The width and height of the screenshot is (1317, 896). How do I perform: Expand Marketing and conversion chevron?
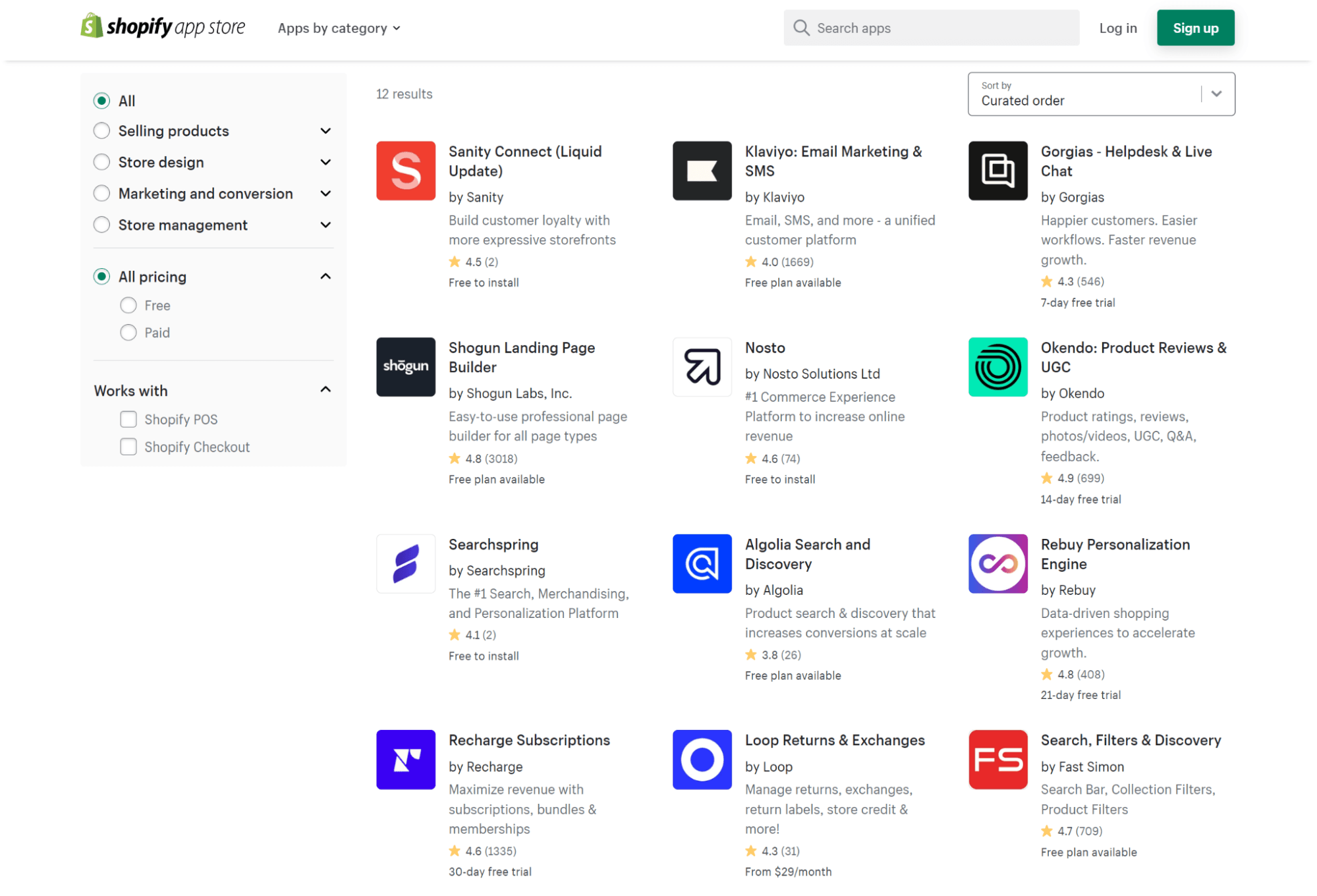pyautogui.click(x=325, y=193)
